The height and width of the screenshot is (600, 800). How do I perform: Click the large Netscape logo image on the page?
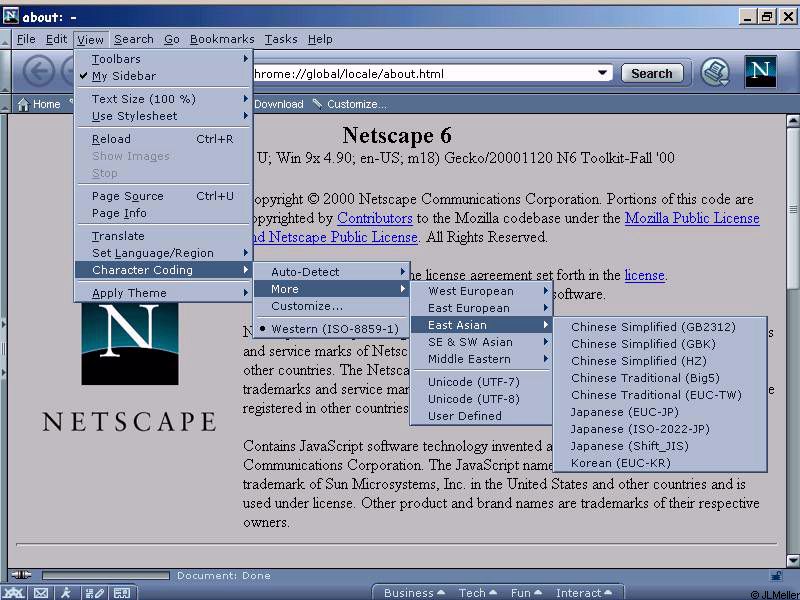point(130,344)
